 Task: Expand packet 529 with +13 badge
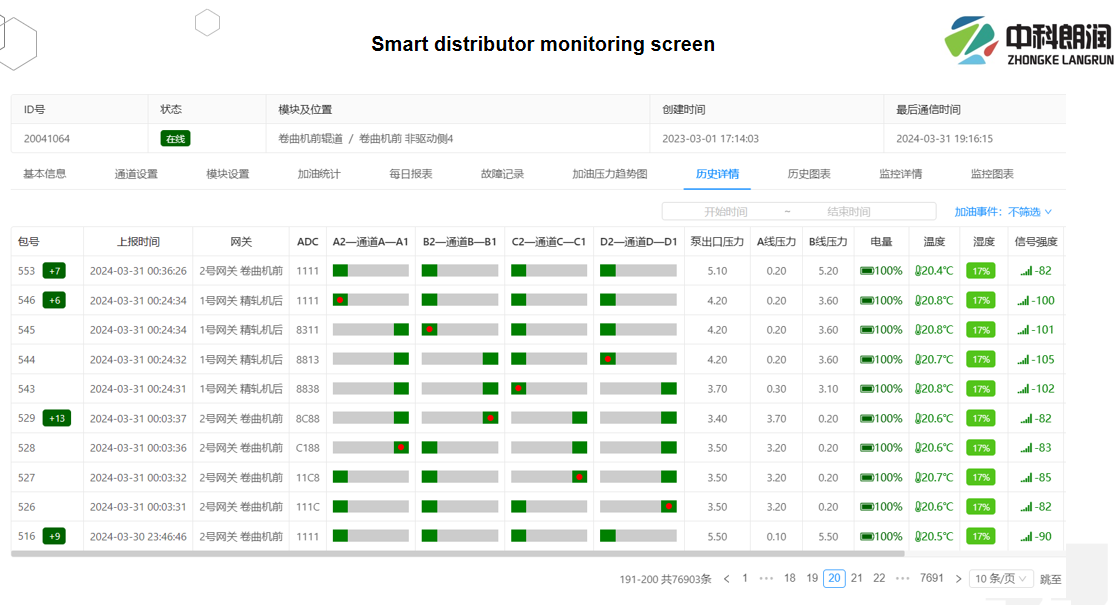[x=58, y=419]
